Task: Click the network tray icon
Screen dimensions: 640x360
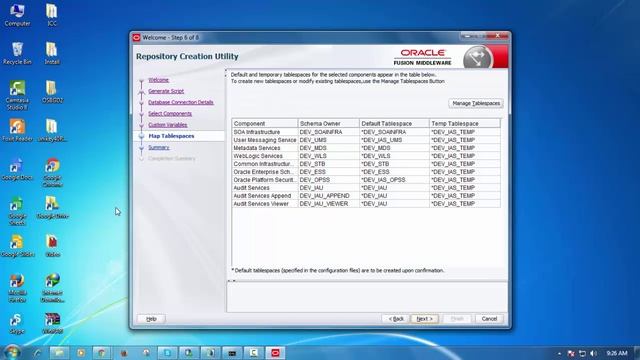Action: tap(582, 353)
